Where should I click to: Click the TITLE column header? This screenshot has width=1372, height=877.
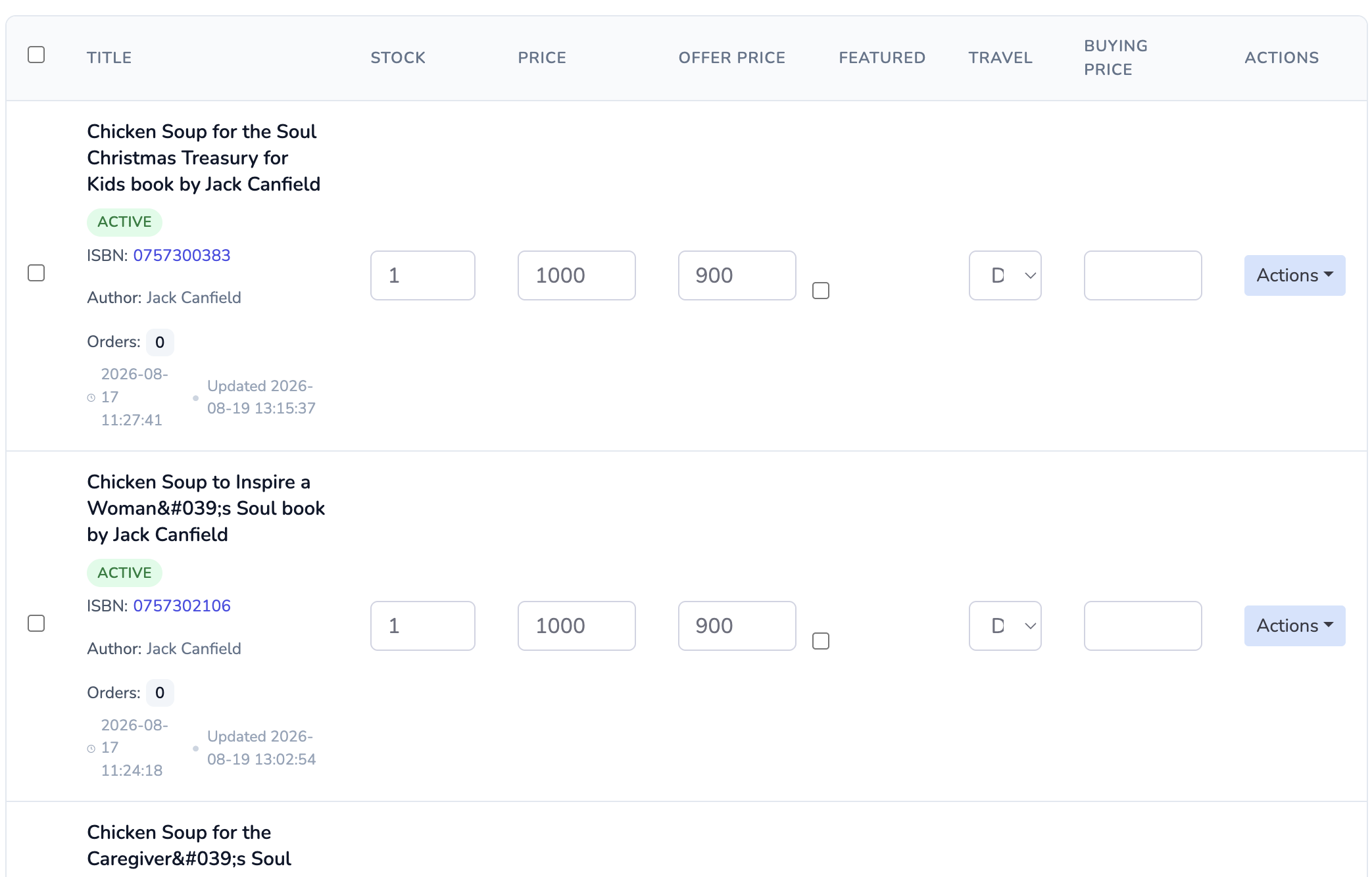[109, 58]
